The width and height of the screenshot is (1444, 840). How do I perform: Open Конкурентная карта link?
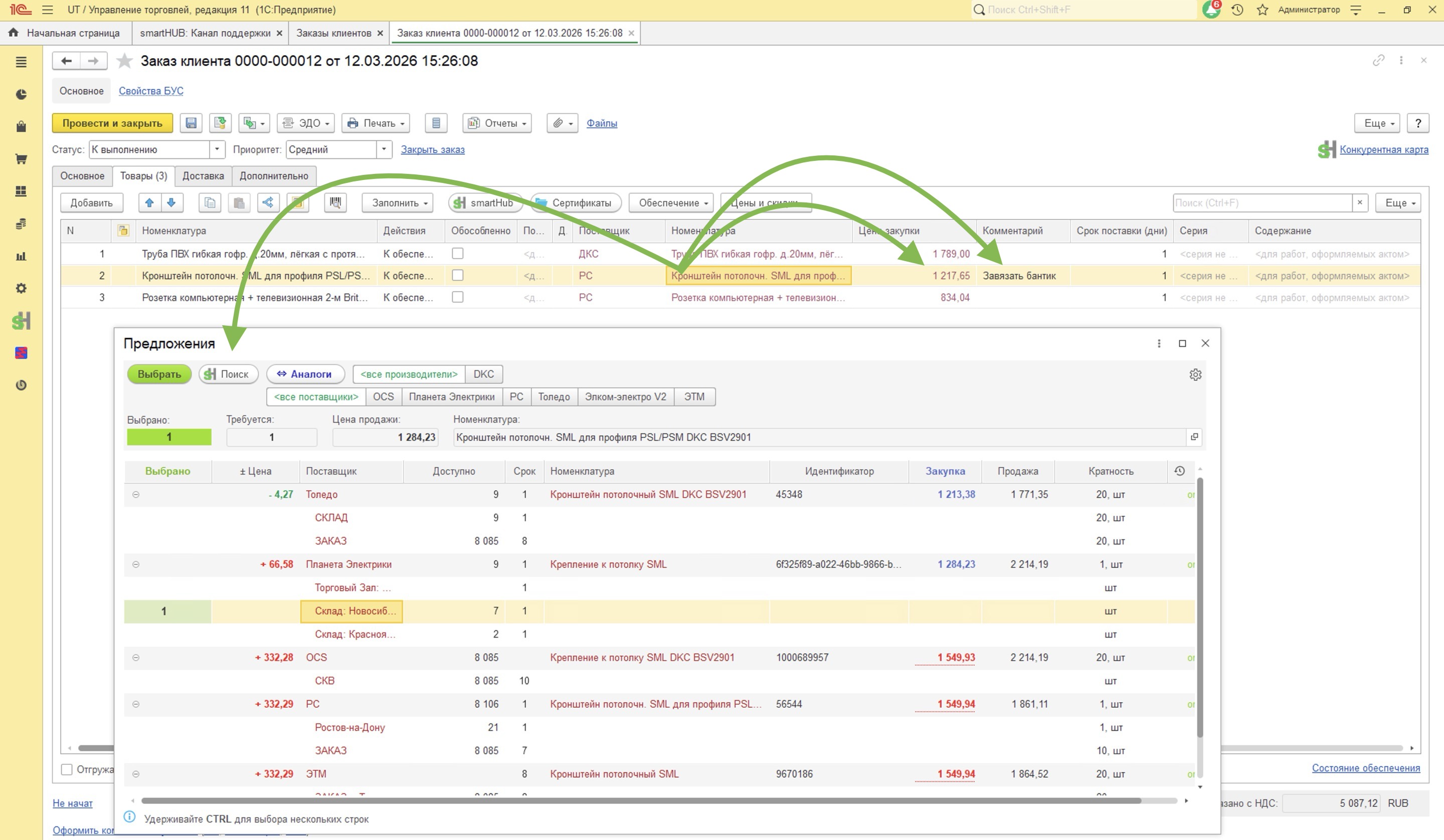pyautogui.click(x=1383, y=149)
